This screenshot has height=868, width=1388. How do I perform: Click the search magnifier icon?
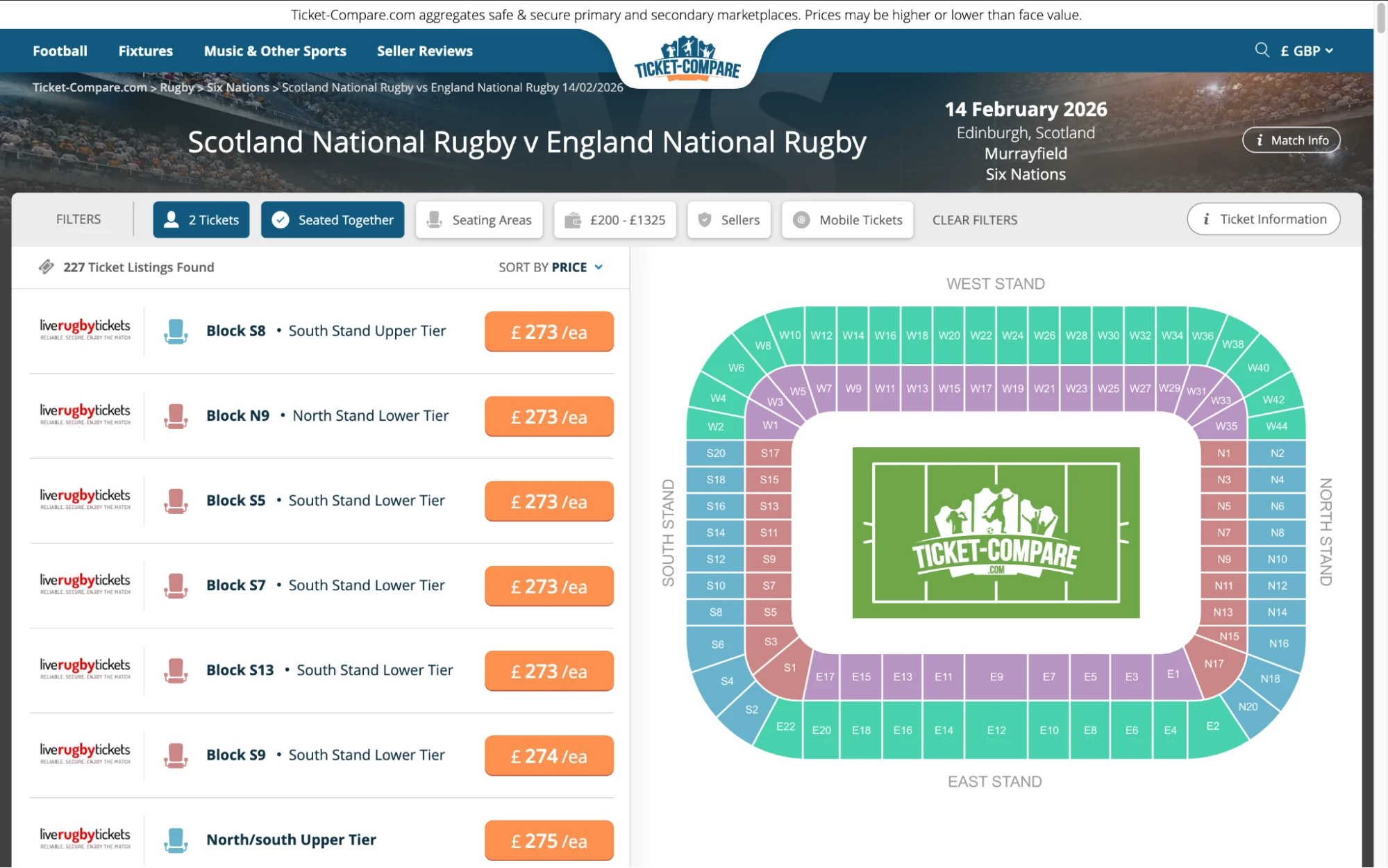tap(1261, 50)
